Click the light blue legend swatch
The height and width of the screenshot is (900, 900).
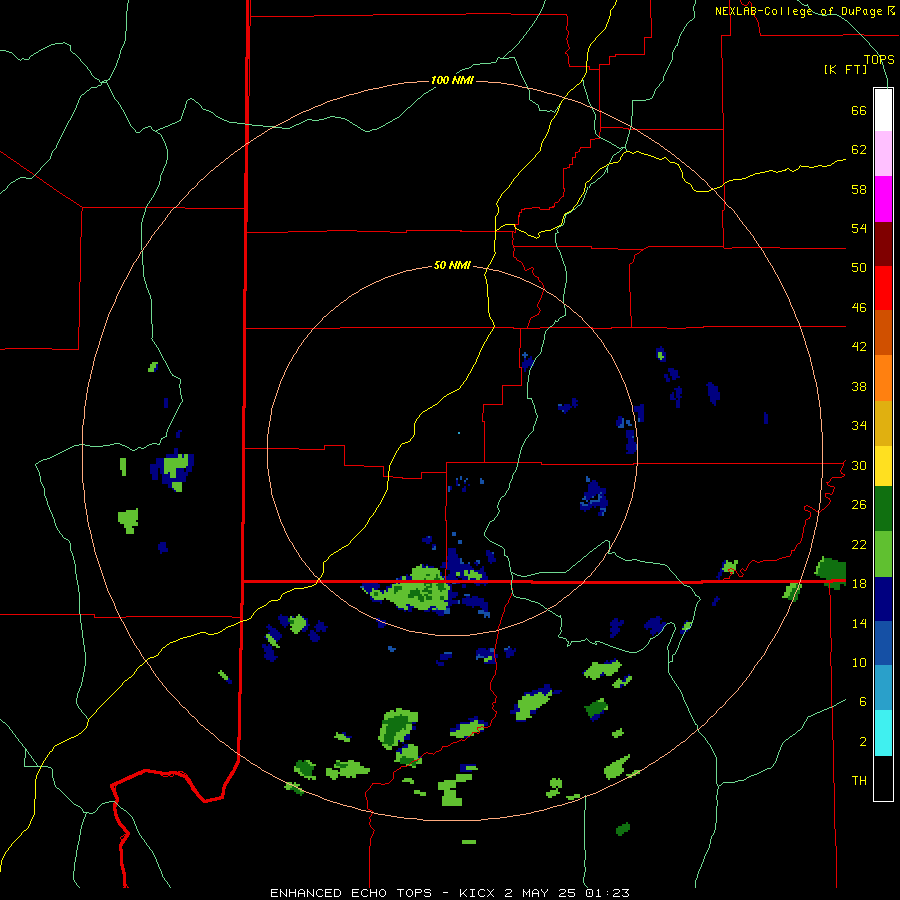coord(883,688)
